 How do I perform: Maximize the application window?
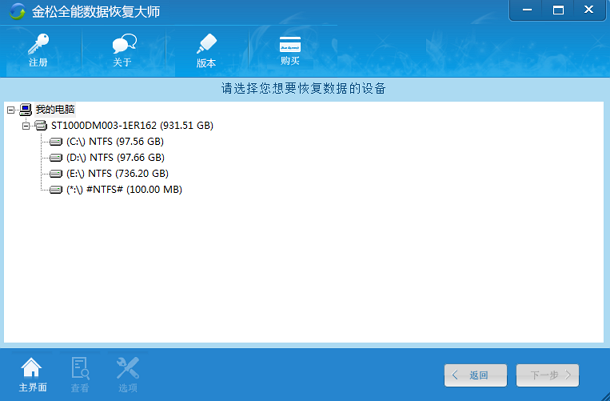click(x=558, y=10)
